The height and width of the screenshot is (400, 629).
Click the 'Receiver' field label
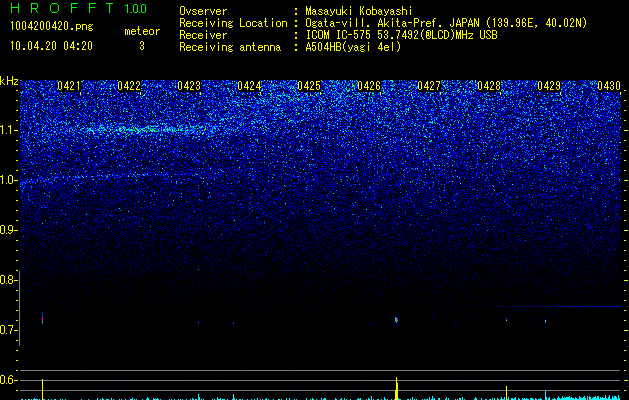(x=203, y=35)
